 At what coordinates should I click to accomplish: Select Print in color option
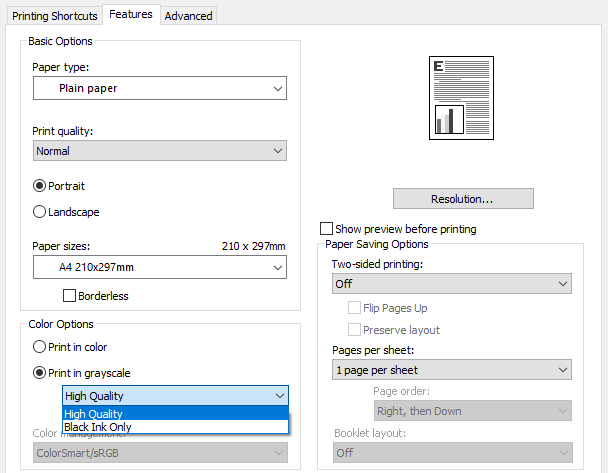[40, 347]
